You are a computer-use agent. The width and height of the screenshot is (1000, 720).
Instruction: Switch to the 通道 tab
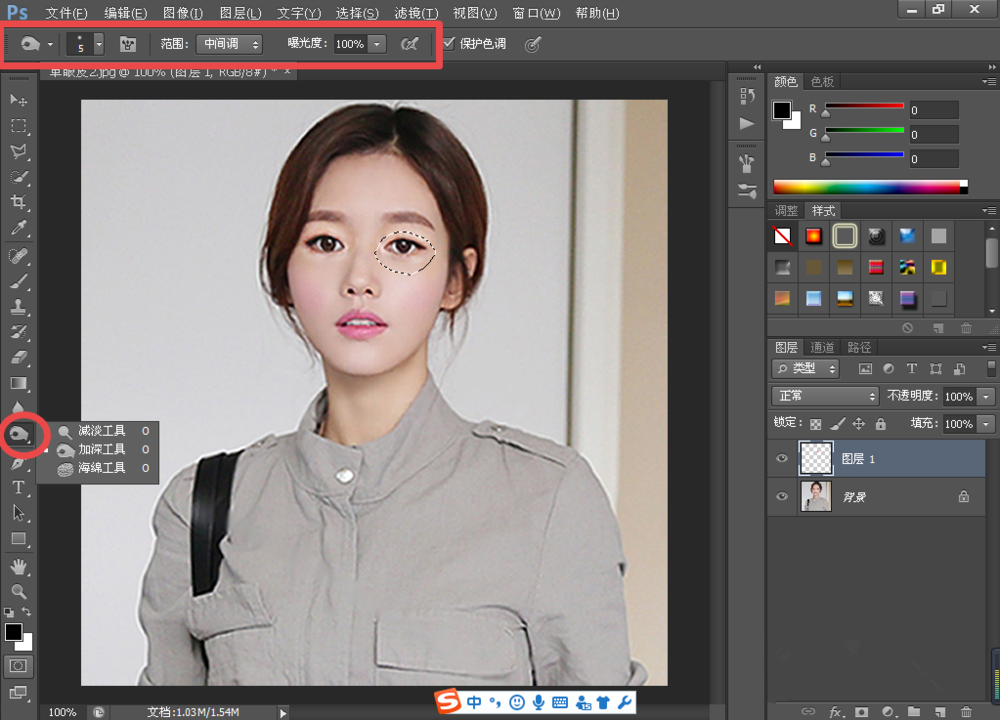click(822, 347)
